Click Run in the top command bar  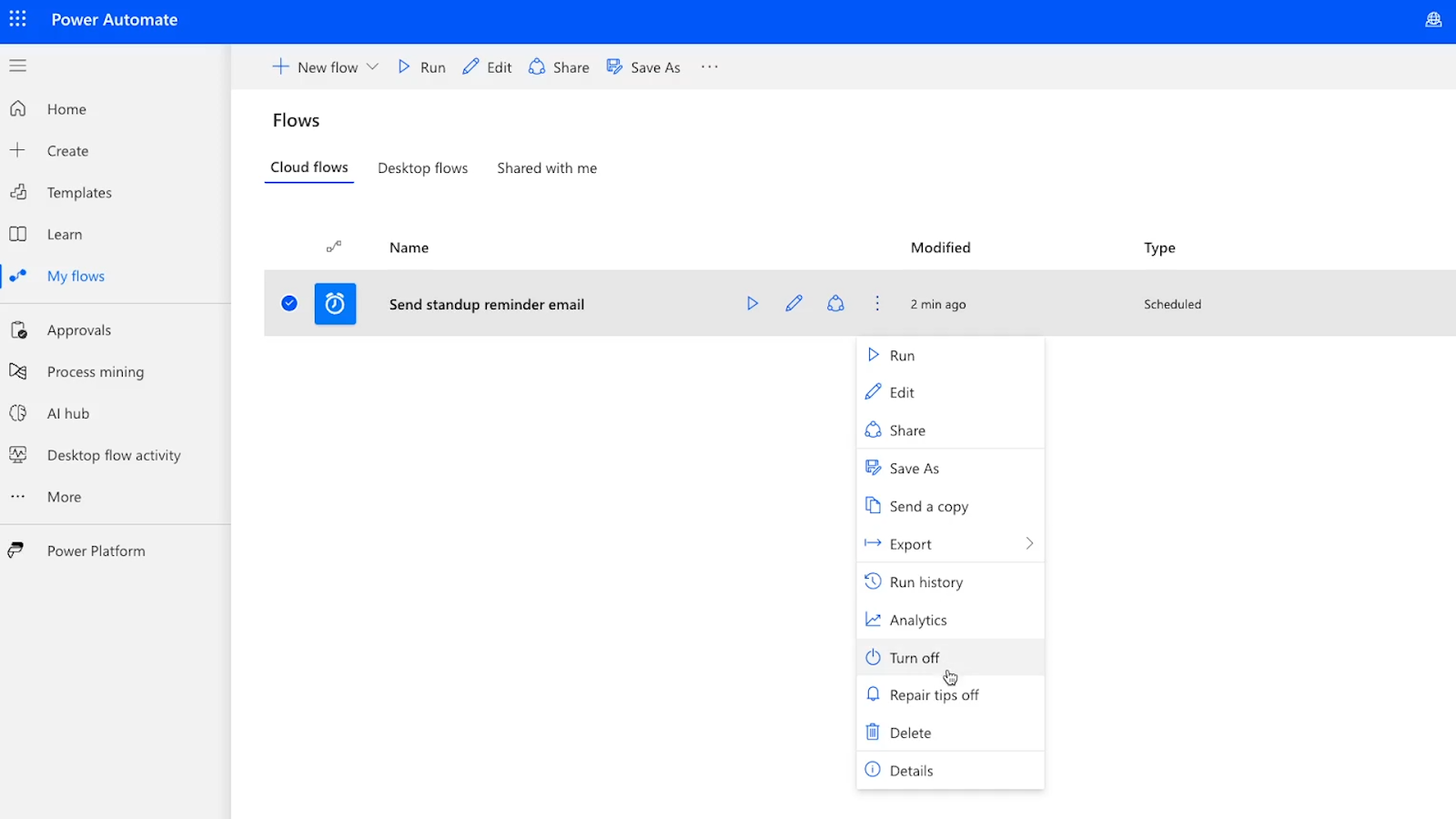421,67
